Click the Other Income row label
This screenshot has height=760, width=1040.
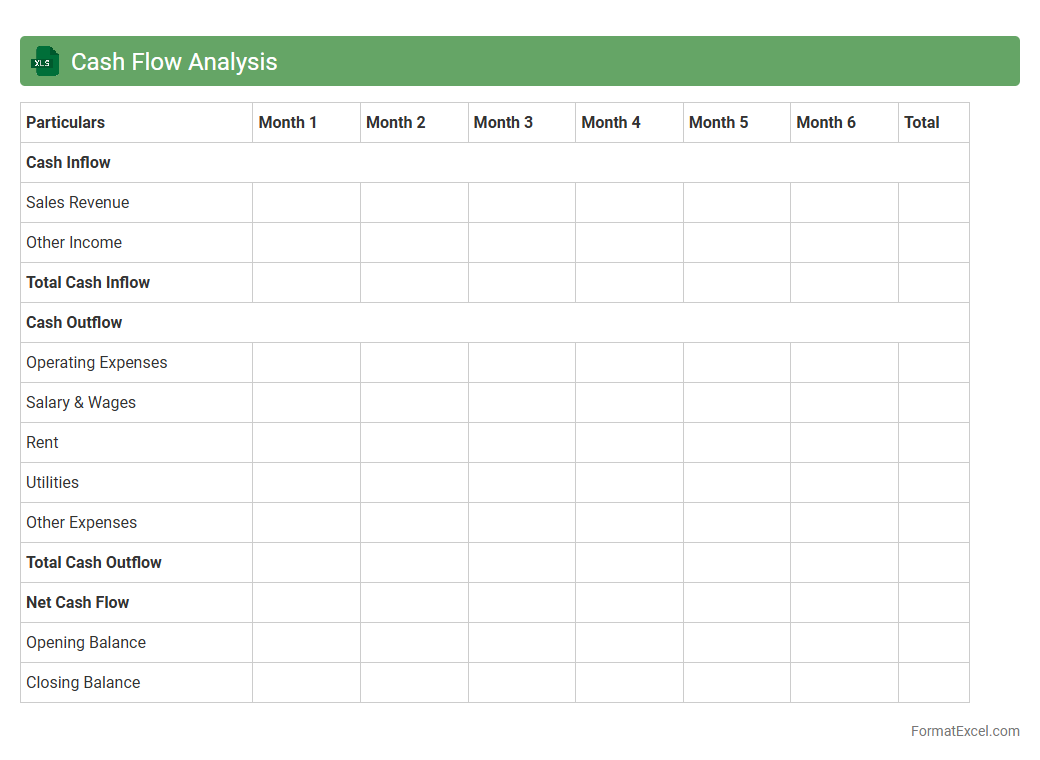[x=74, y=242]
